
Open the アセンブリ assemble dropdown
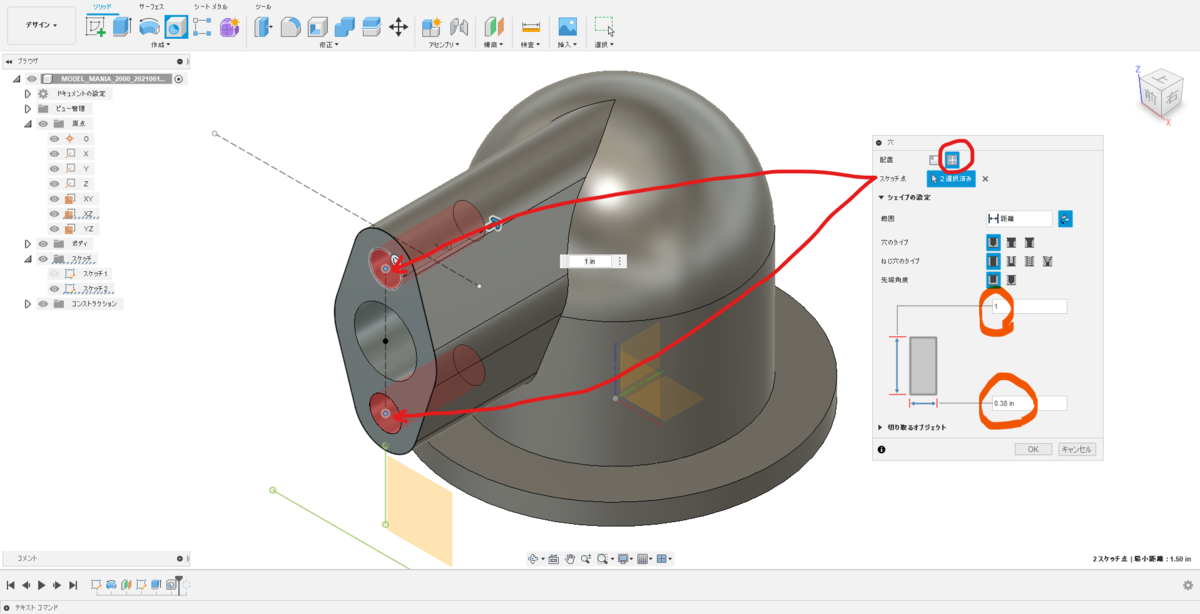(x=443, y=45)
